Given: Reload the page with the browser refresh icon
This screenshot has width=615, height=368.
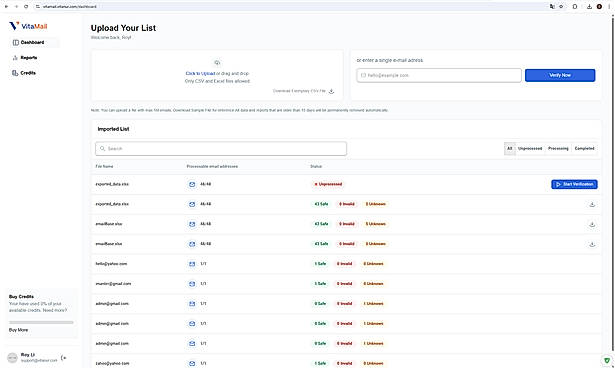Looking at the screenshot, I should coord(26,7).
